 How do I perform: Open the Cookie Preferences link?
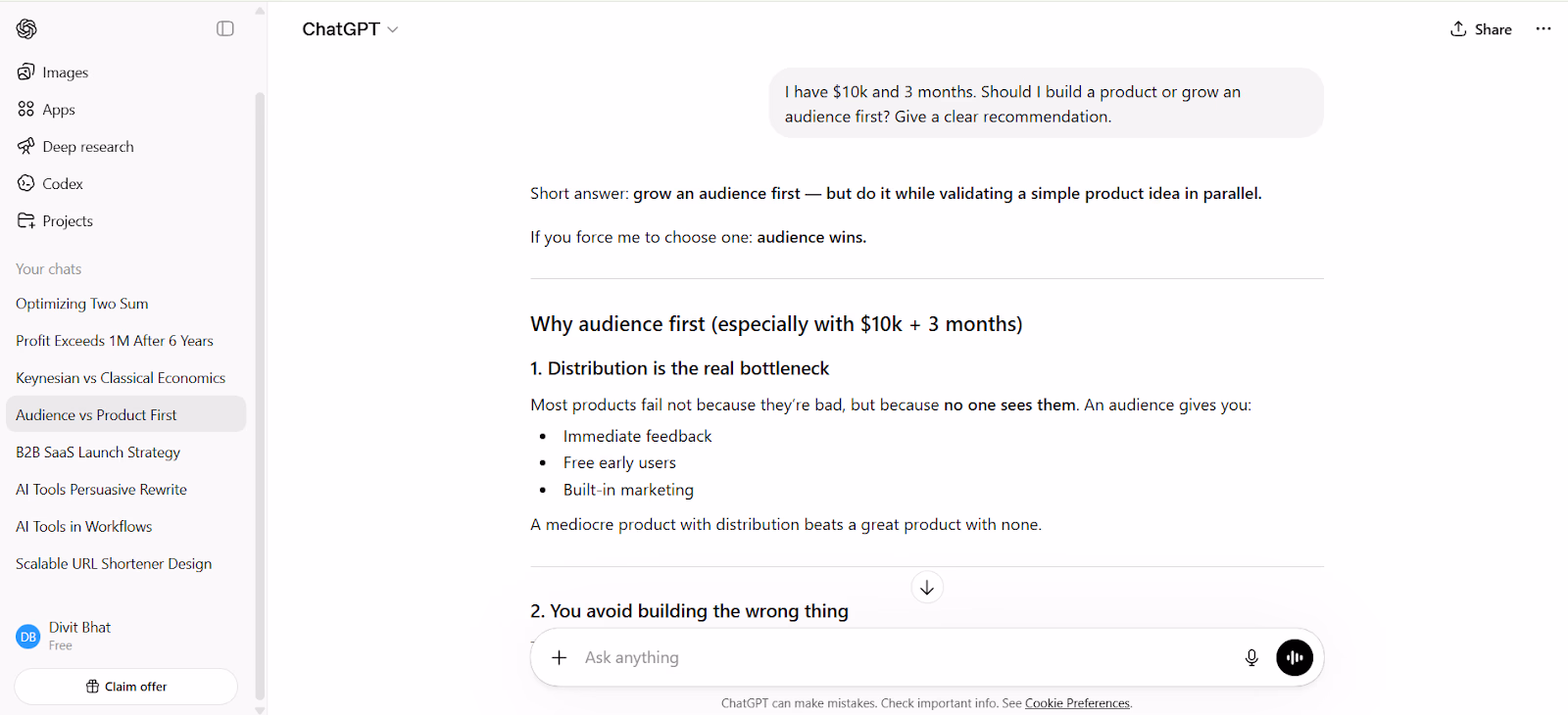[x=1077, y=703]
